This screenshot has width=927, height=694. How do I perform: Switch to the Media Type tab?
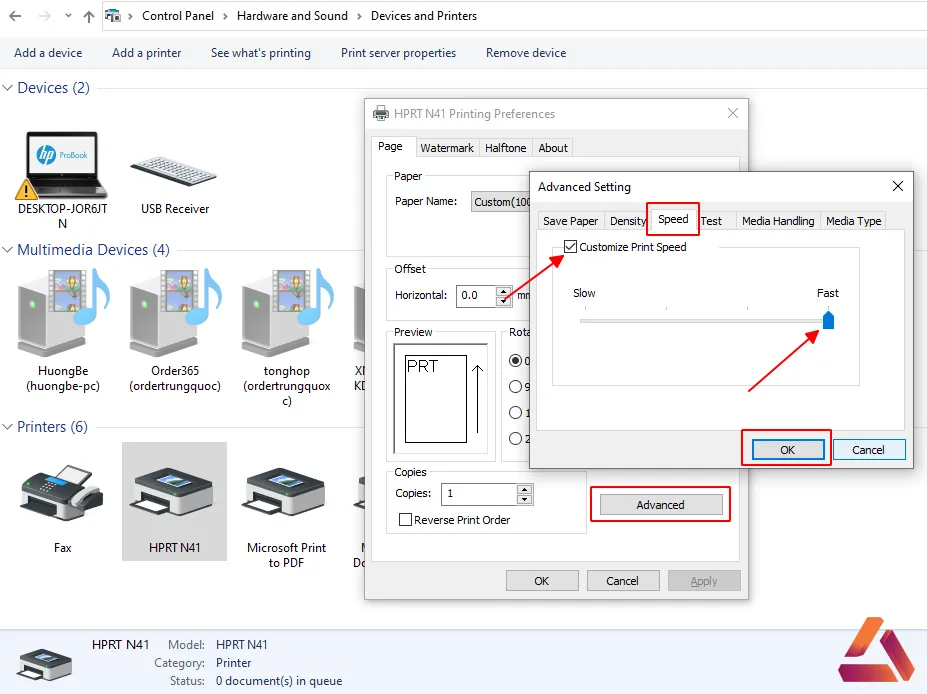(853, 220)
